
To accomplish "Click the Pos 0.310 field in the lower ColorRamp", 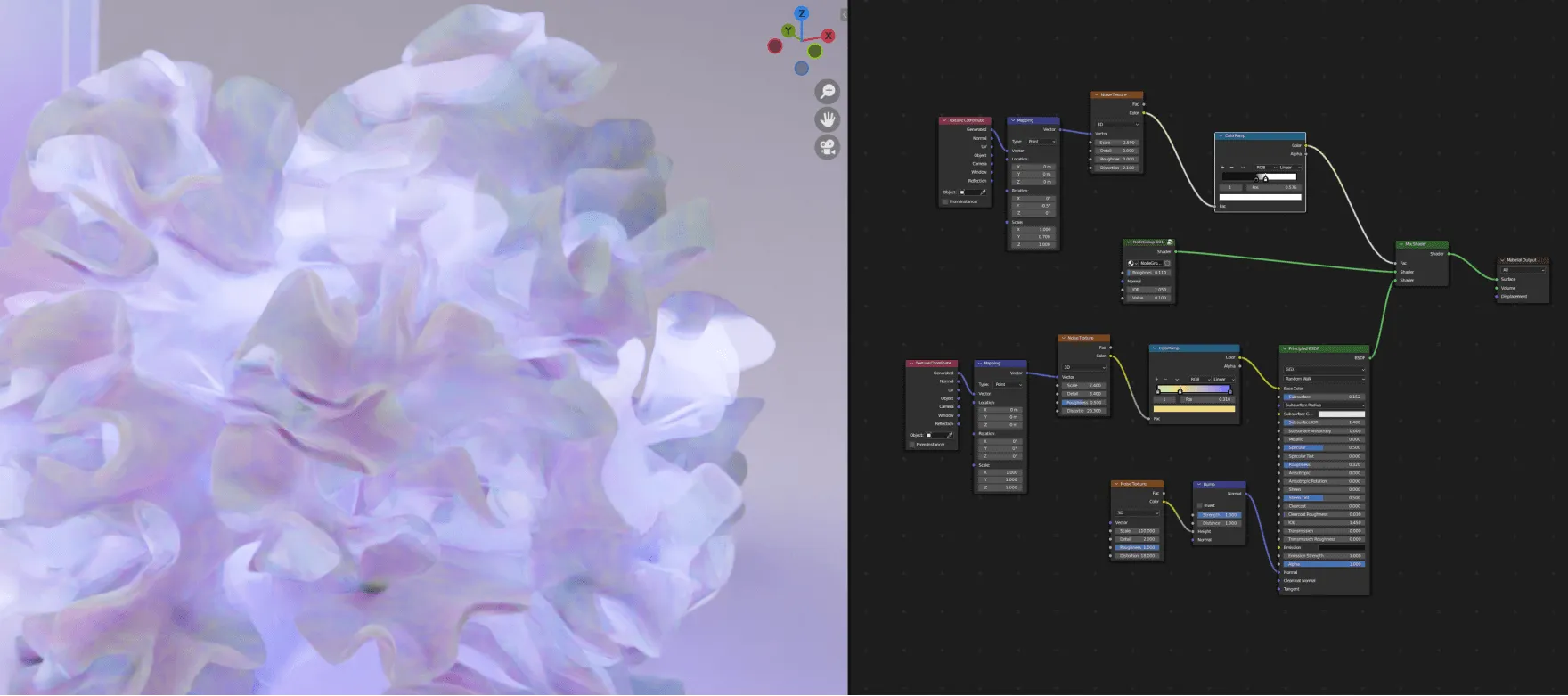I will coord(1208,399).
